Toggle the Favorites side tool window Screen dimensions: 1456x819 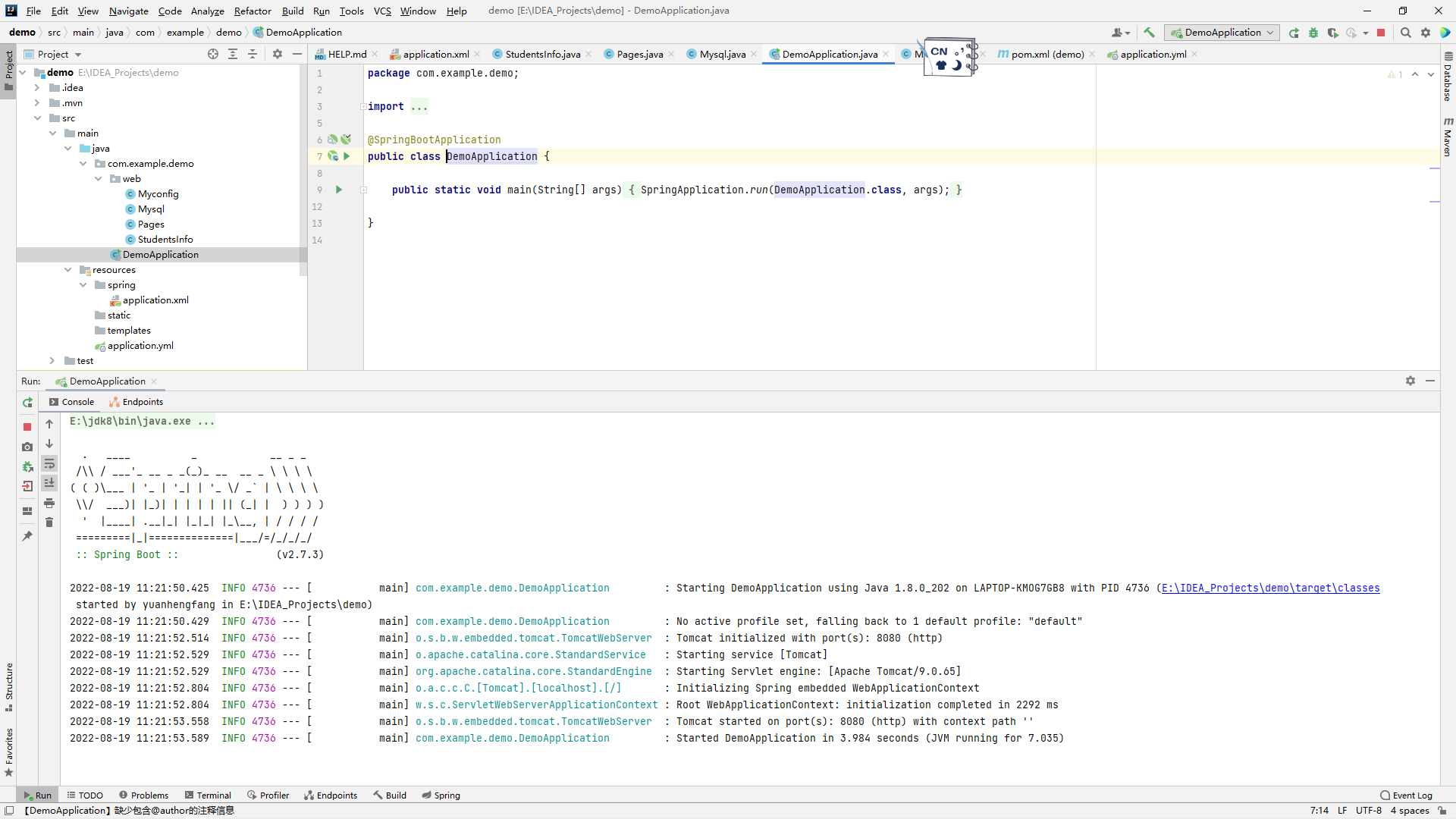pyautogui.click(x=8, y=752)
